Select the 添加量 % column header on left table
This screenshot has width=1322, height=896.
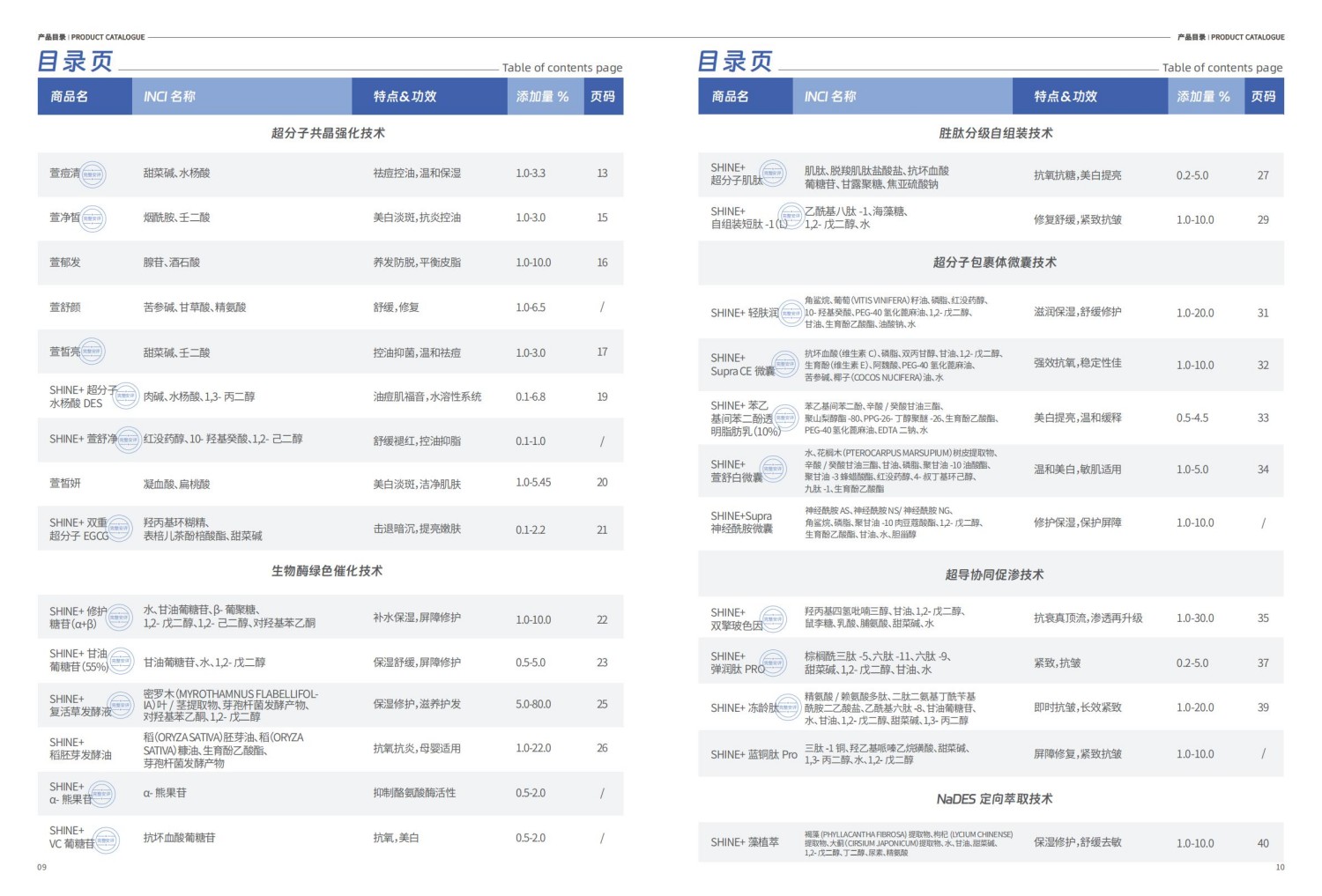coord(542,96)
